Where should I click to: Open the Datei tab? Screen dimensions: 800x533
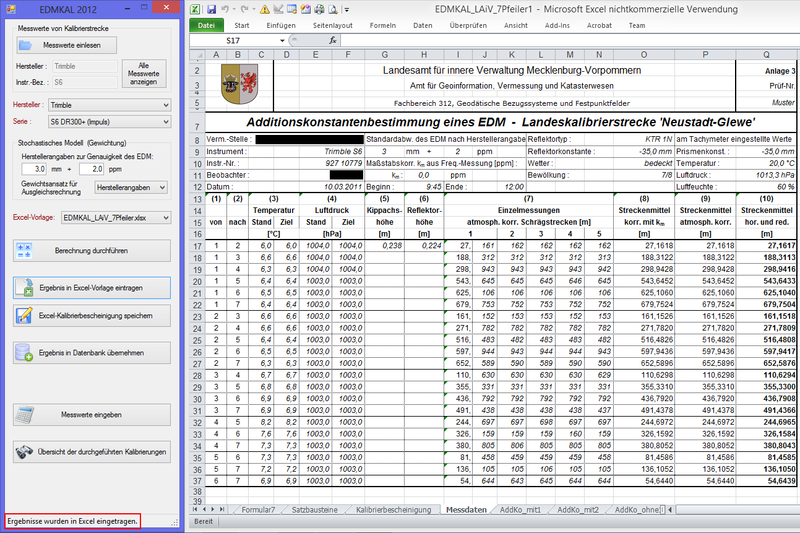(206, 25)
